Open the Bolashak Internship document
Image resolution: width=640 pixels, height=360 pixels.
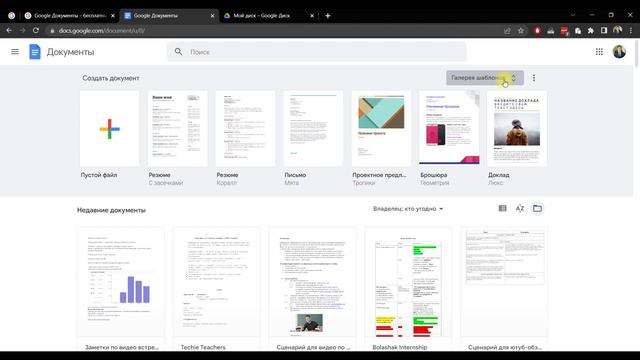click(x=408, y=289)
